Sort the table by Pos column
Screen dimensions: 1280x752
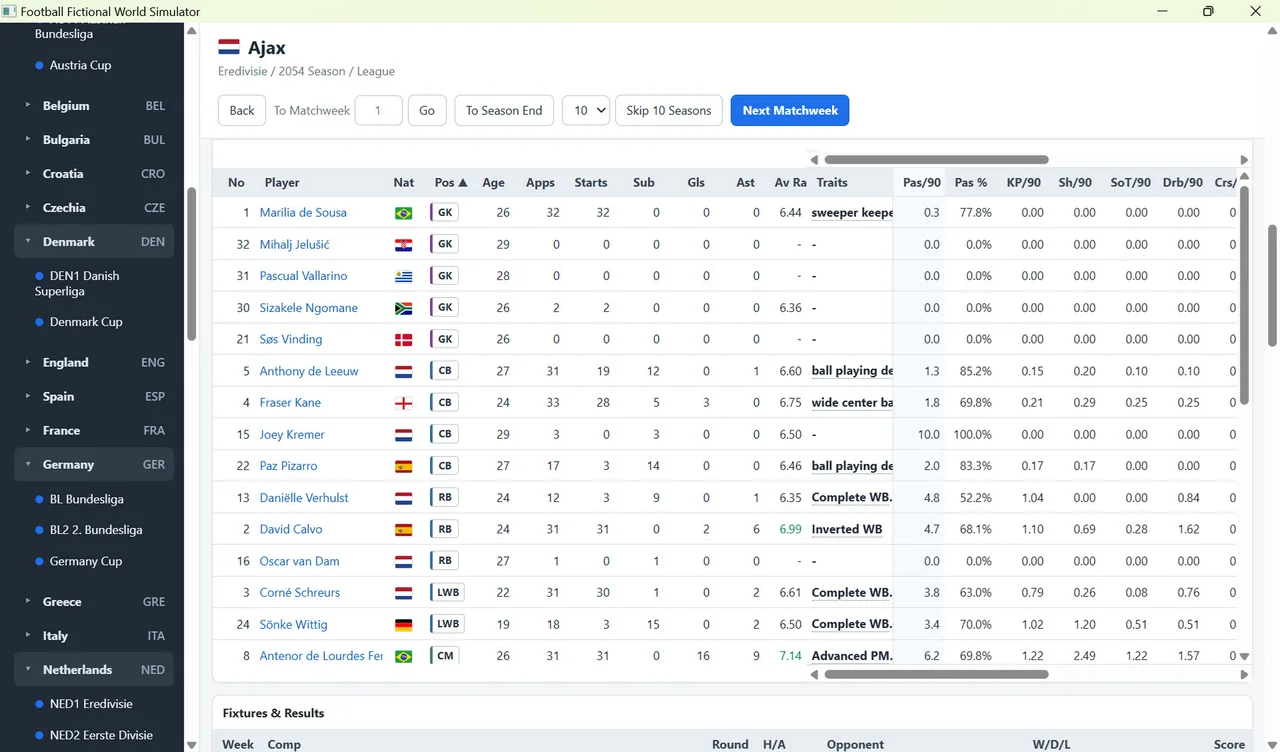coord(451,182)
